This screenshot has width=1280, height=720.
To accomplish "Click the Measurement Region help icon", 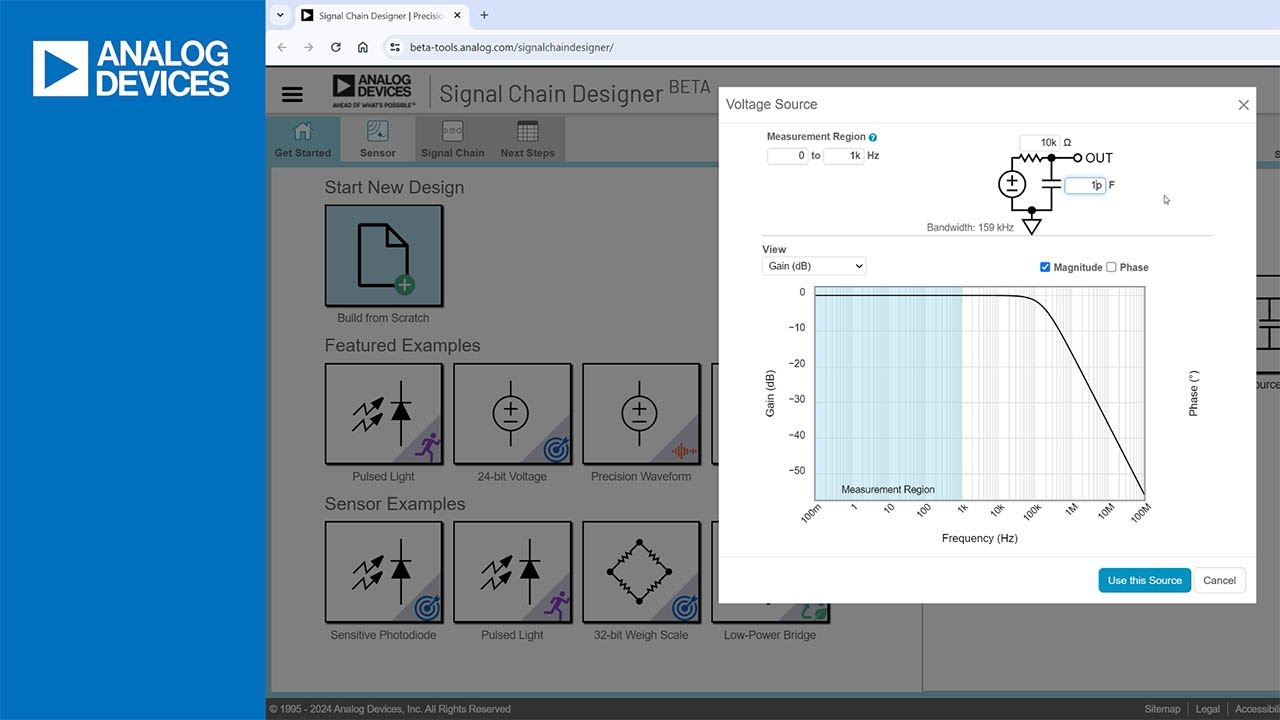I will pyautogui.click(x=873, y=137).
